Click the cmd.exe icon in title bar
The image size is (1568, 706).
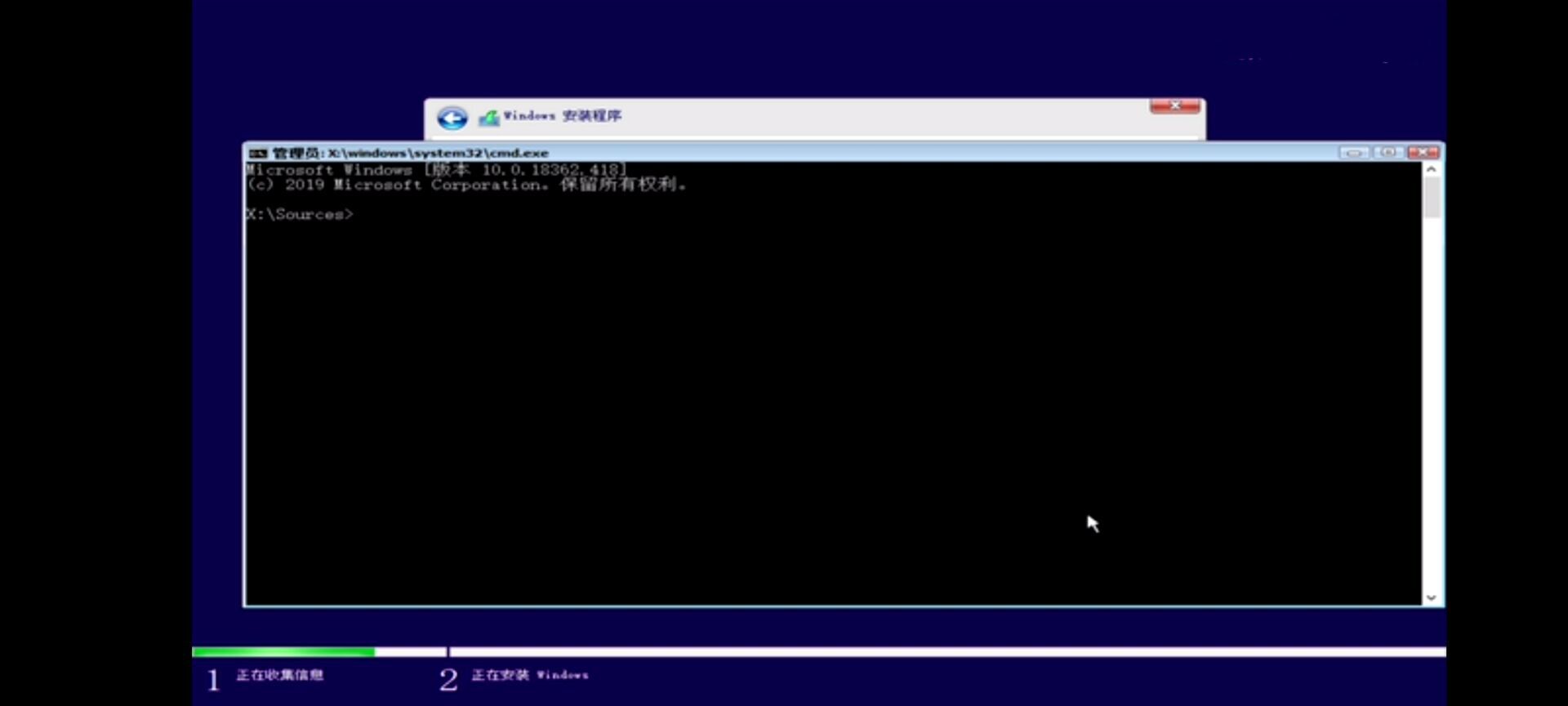258,153
